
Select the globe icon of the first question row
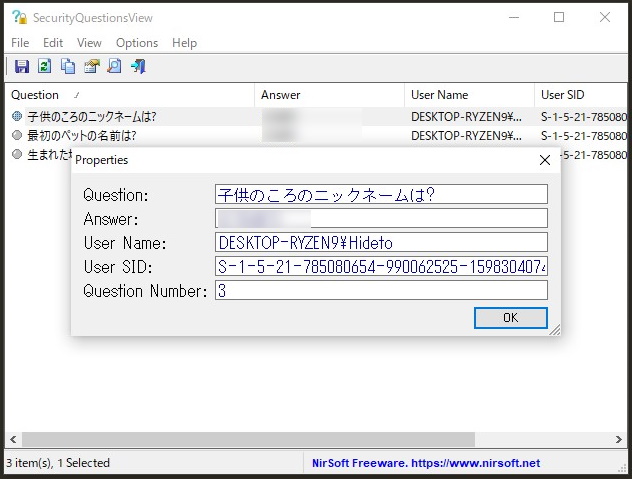(x=17, y=116)
